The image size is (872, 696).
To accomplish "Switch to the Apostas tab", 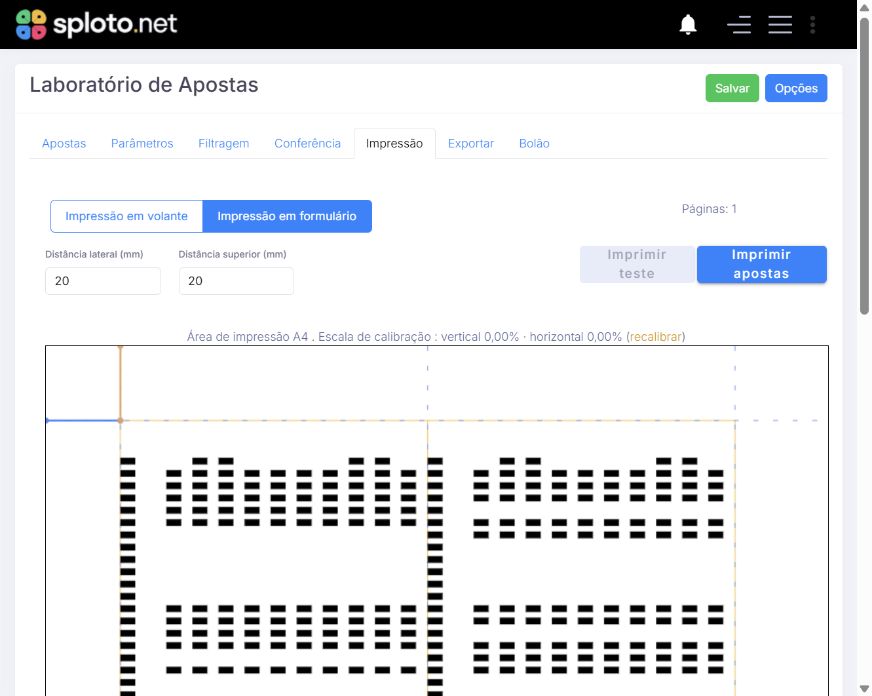I will pyautogui.click(x=64, y=143).
